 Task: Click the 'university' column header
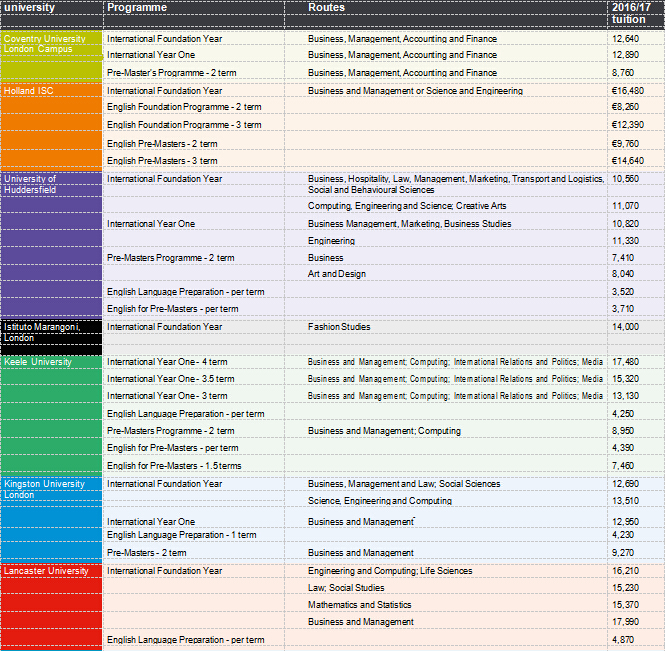click(x=29, y=8)
